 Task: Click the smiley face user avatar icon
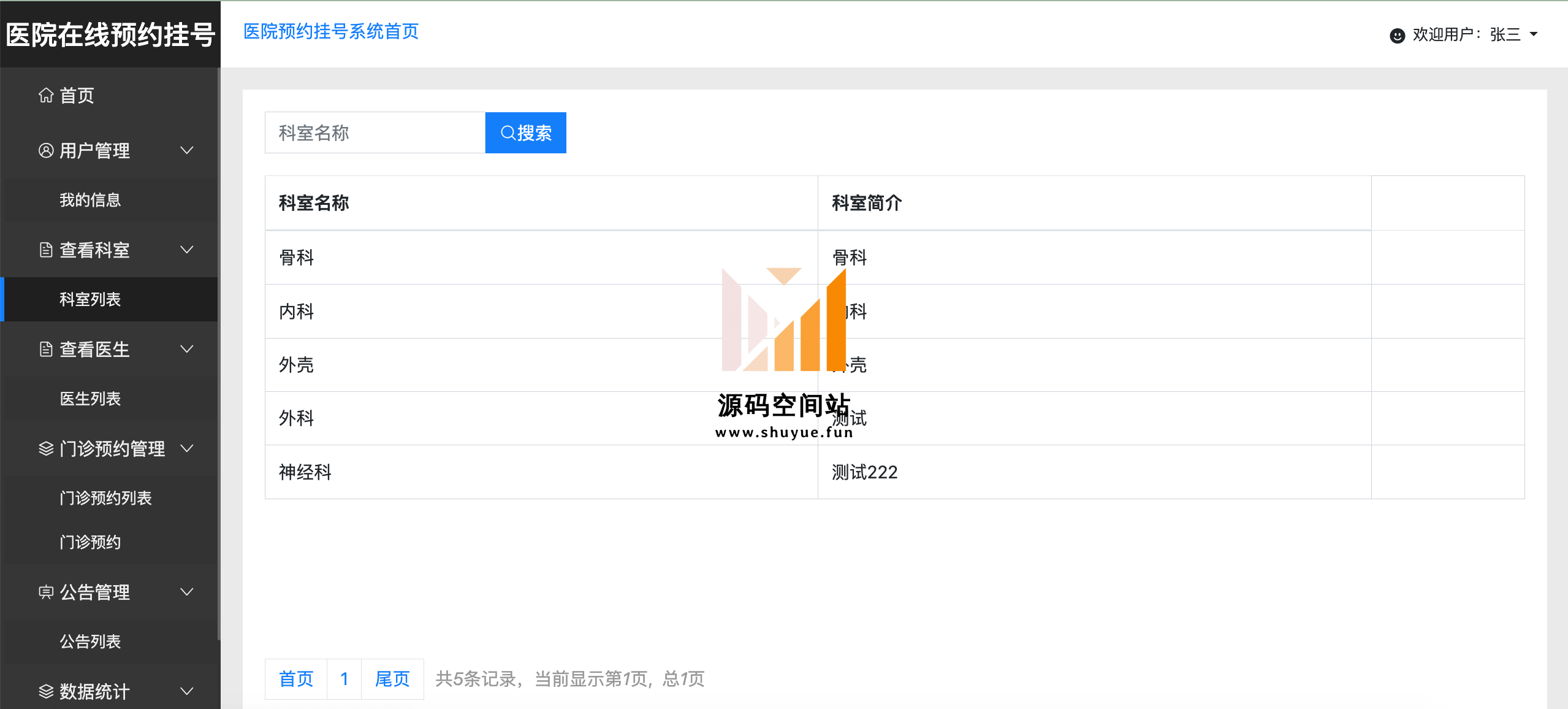[x=1397, y=35]
